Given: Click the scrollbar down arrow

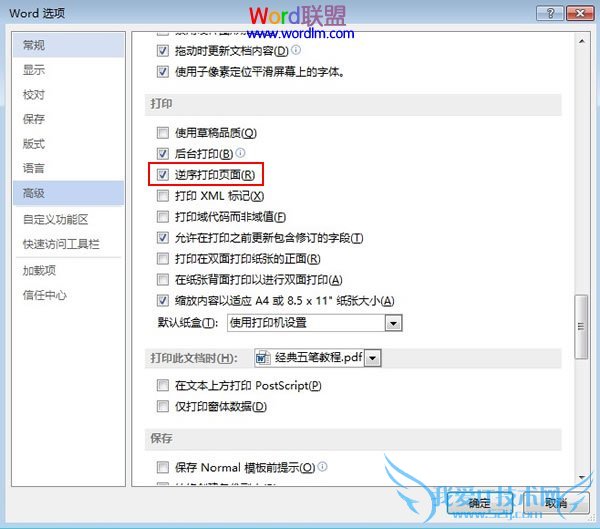Looking at the screenshot, I should (582, 477).
